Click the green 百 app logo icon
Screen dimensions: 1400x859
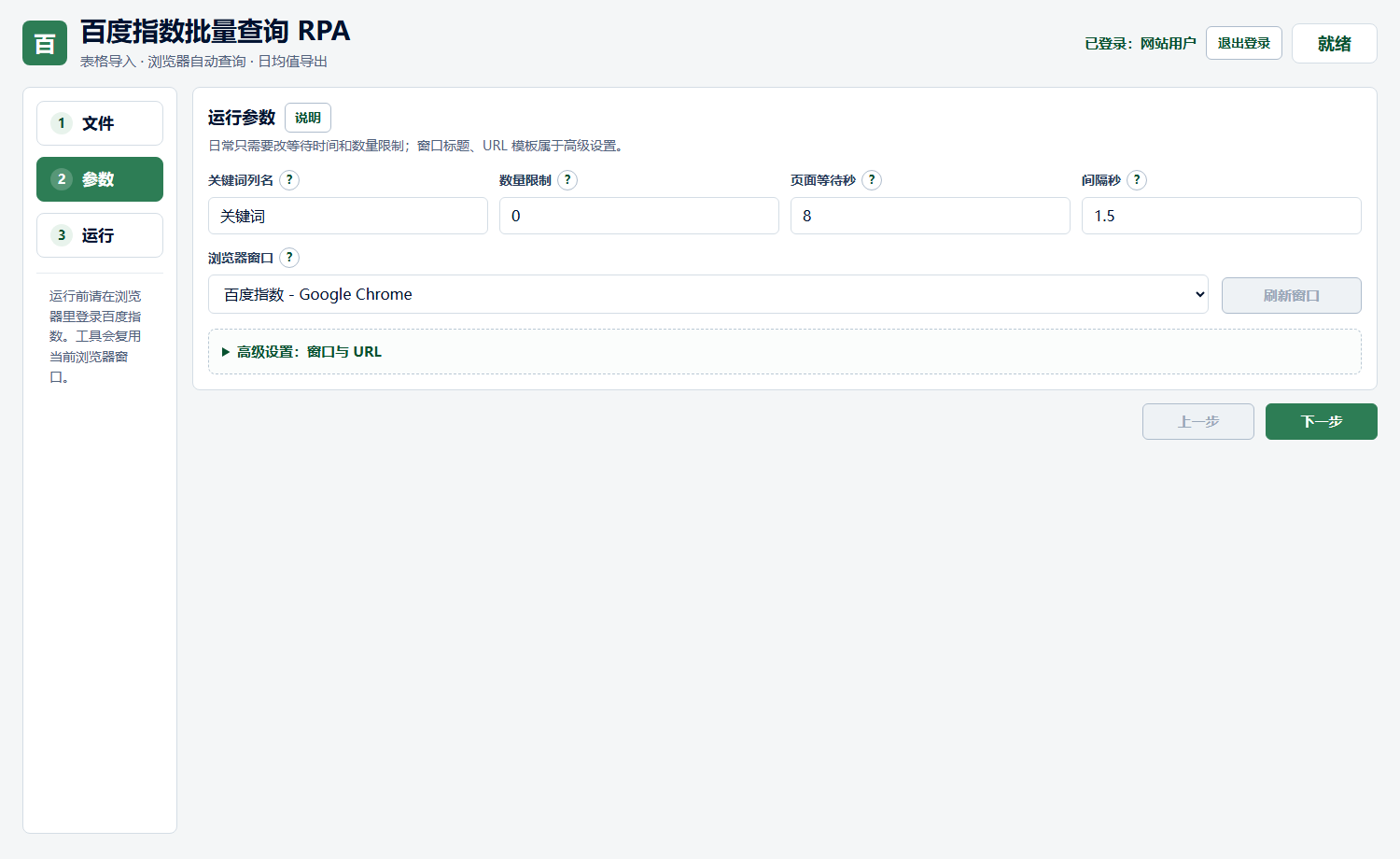tap(45, 43)
